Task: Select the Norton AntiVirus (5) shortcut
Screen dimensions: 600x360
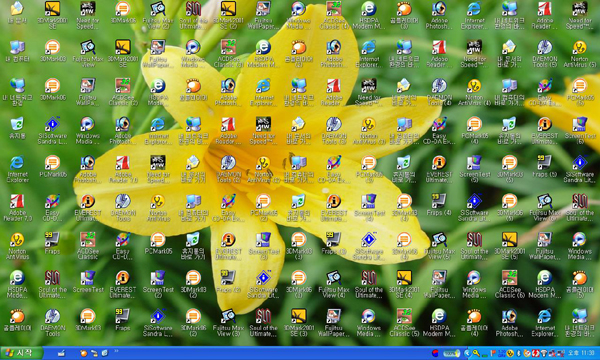Action: coord(580,53)
